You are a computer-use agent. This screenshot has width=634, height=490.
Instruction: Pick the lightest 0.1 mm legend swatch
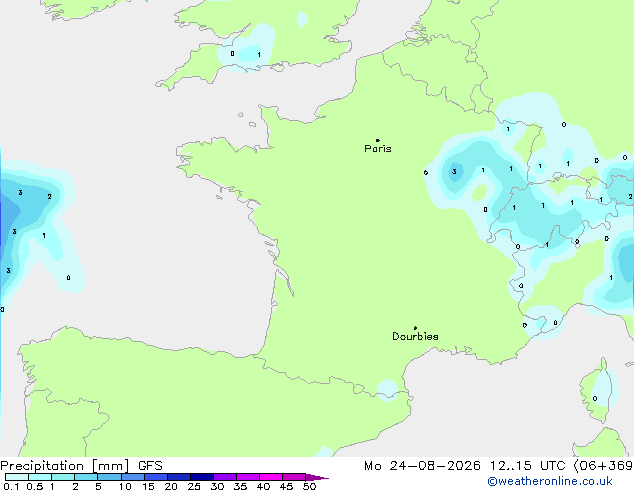point(17,477)
